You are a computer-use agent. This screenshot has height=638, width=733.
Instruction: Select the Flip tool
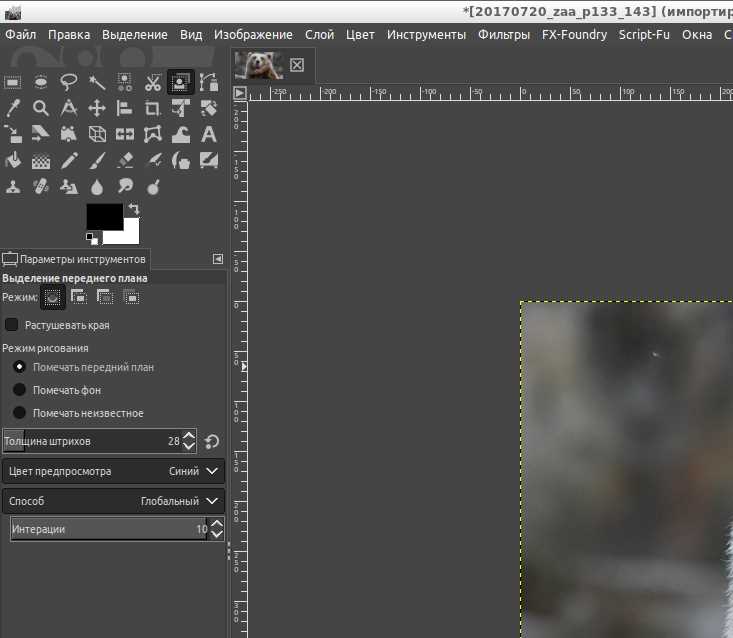point(125,135)
